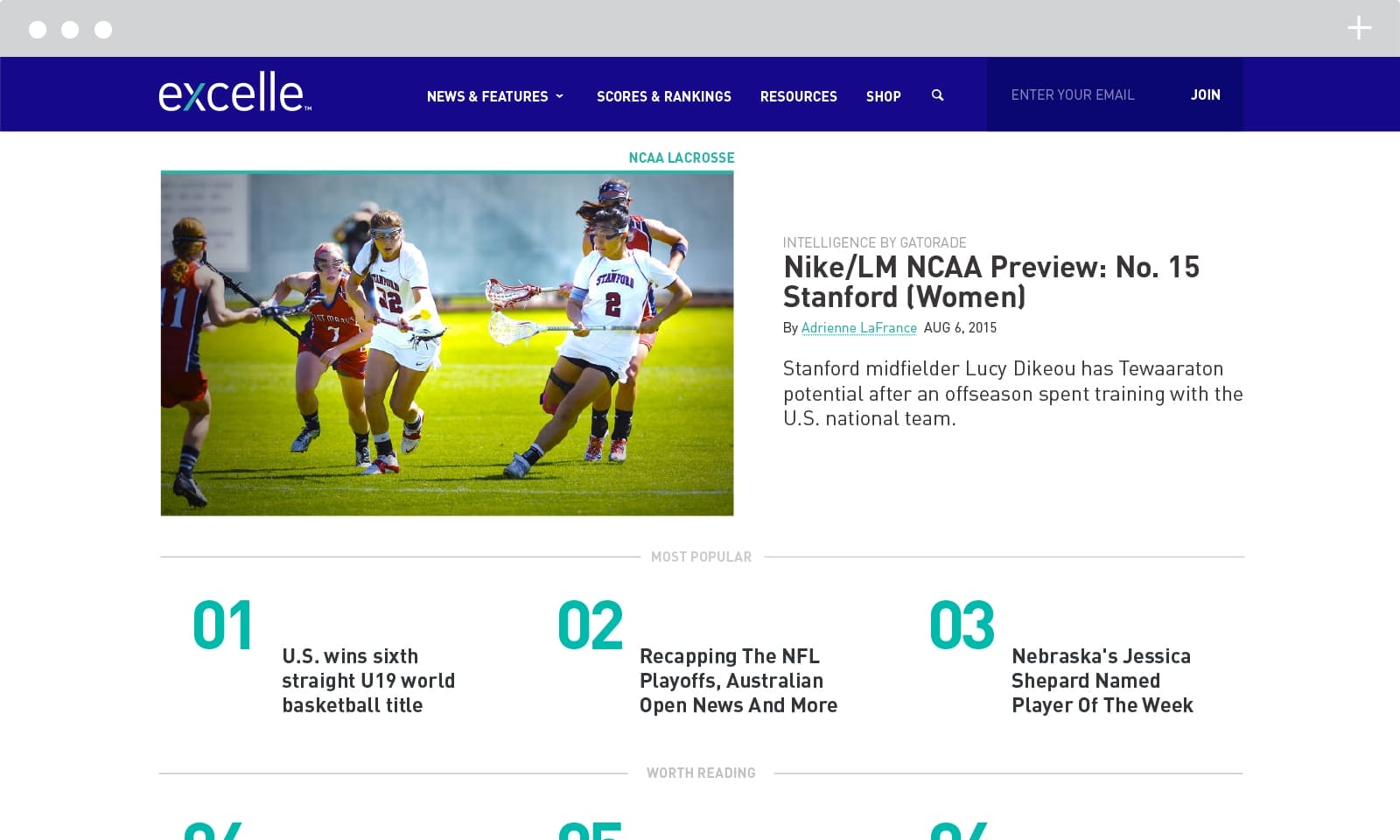The height and width of the screenshot is (840, 1400).
Task: Expand the News & Features dropdown chevron
Action: point(560,96)
